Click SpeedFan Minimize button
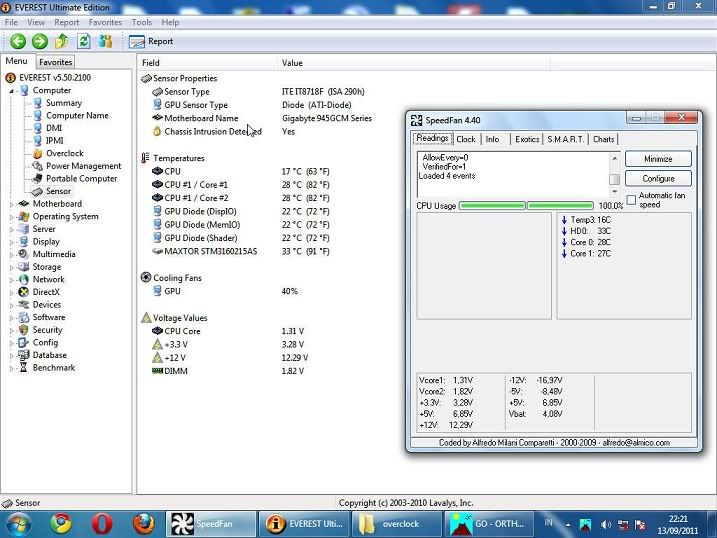This screenshot has height=538, width=717. pos(658,159)
